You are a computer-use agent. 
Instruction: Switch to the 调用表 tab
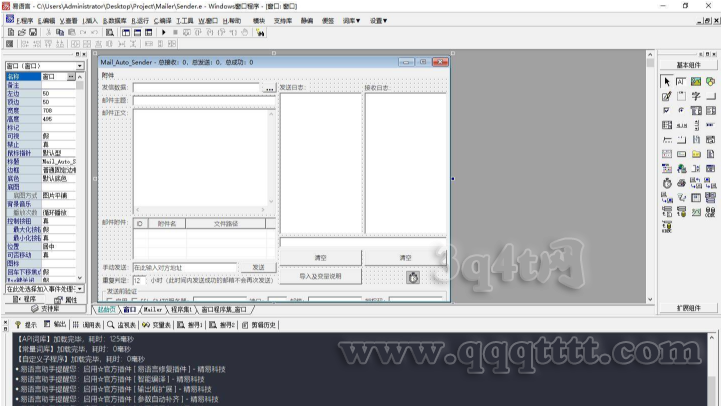click(86, 325)
